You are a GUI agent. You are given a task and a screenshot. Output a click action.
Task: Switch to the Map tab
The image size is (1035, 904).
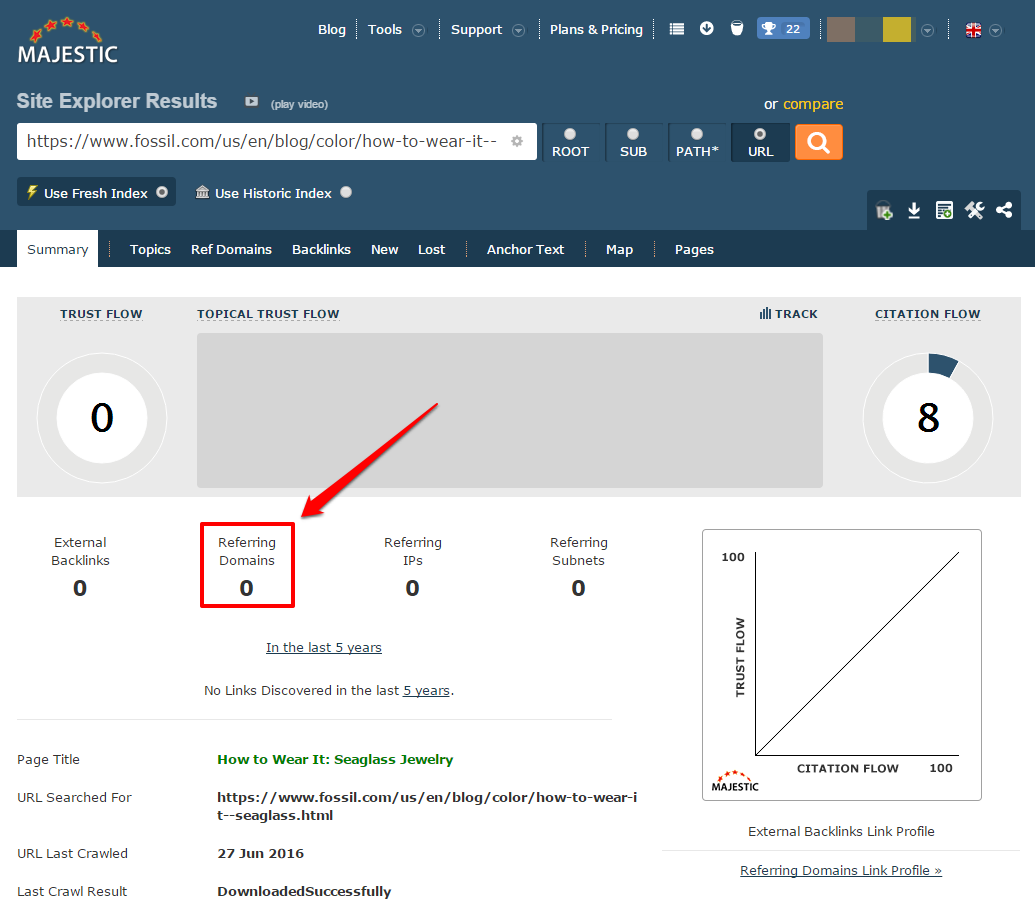[x=619, y=249]
